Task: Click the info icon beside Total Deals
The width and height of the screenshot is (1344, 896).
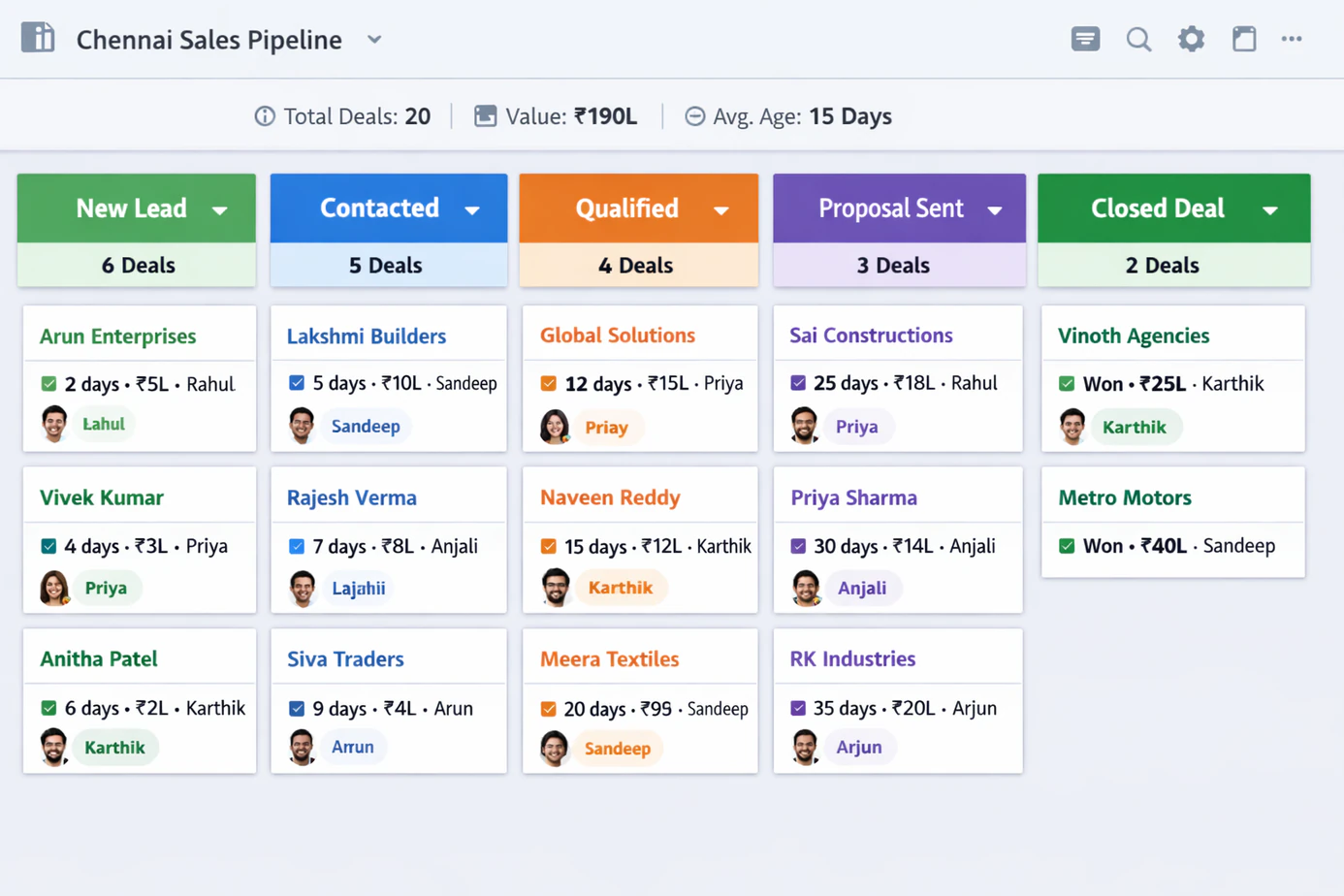Action: (265, 116)
